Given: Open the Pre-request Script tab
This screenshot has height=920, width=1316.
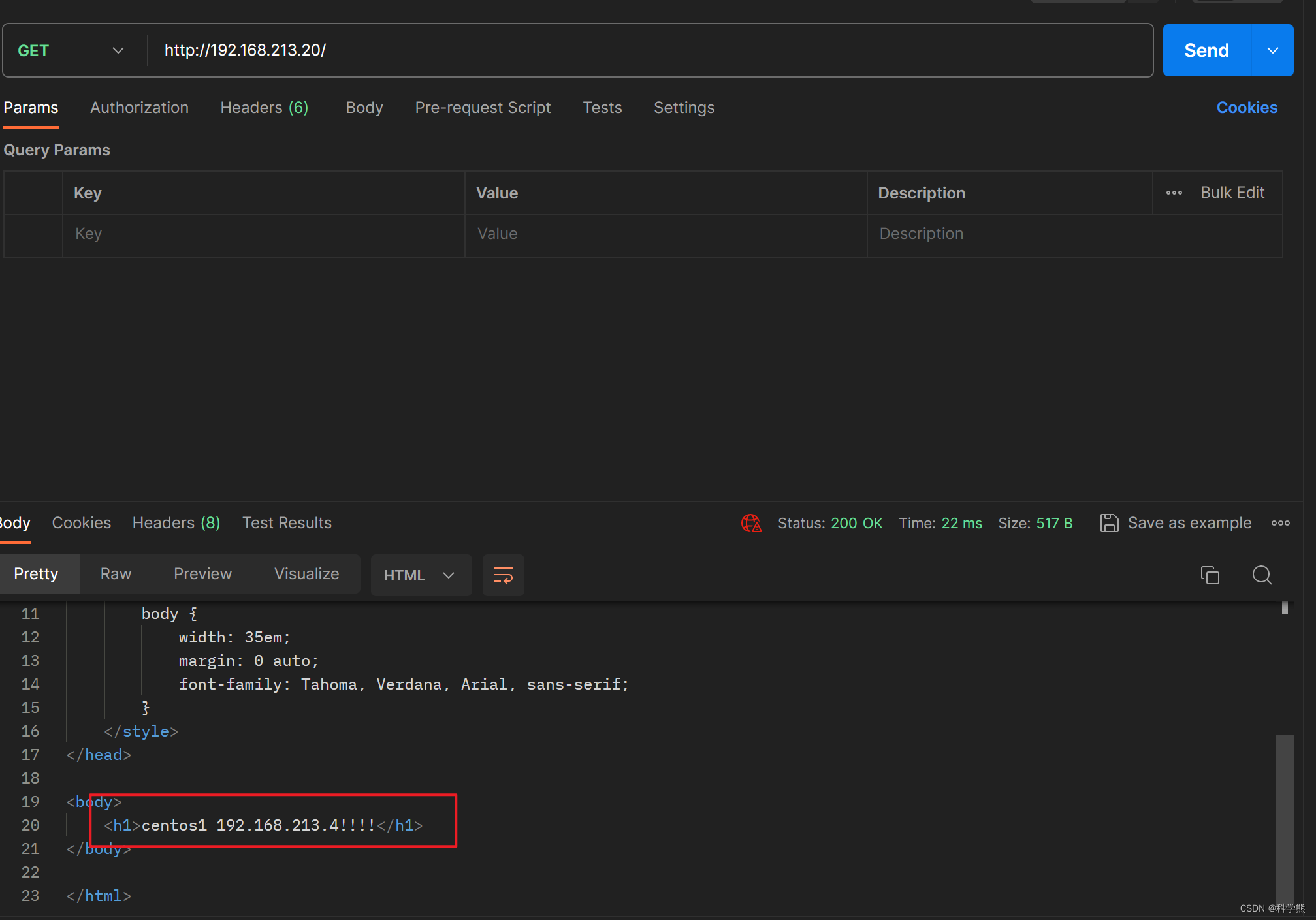Looking at the screenshot, I should (x=483, y=108).
